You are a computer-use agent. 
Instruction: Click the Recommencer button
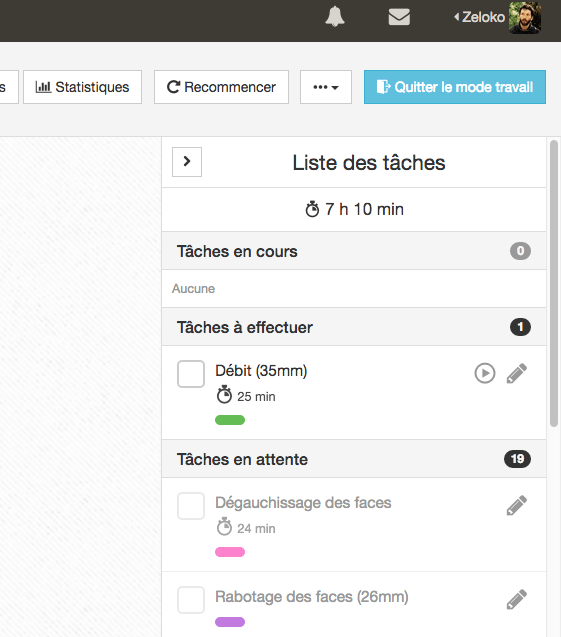point(221,87)
